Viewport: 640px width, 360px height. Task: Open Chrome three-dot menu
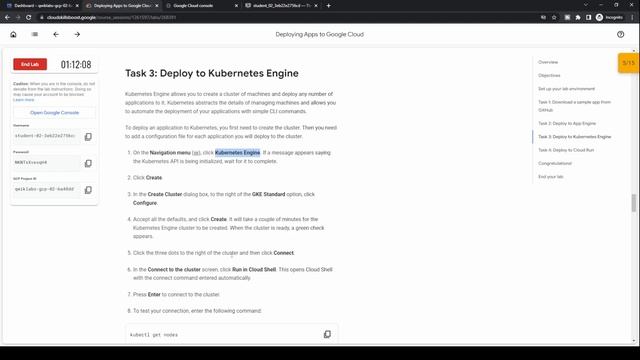pyautogui.click(x=632, y=17)
